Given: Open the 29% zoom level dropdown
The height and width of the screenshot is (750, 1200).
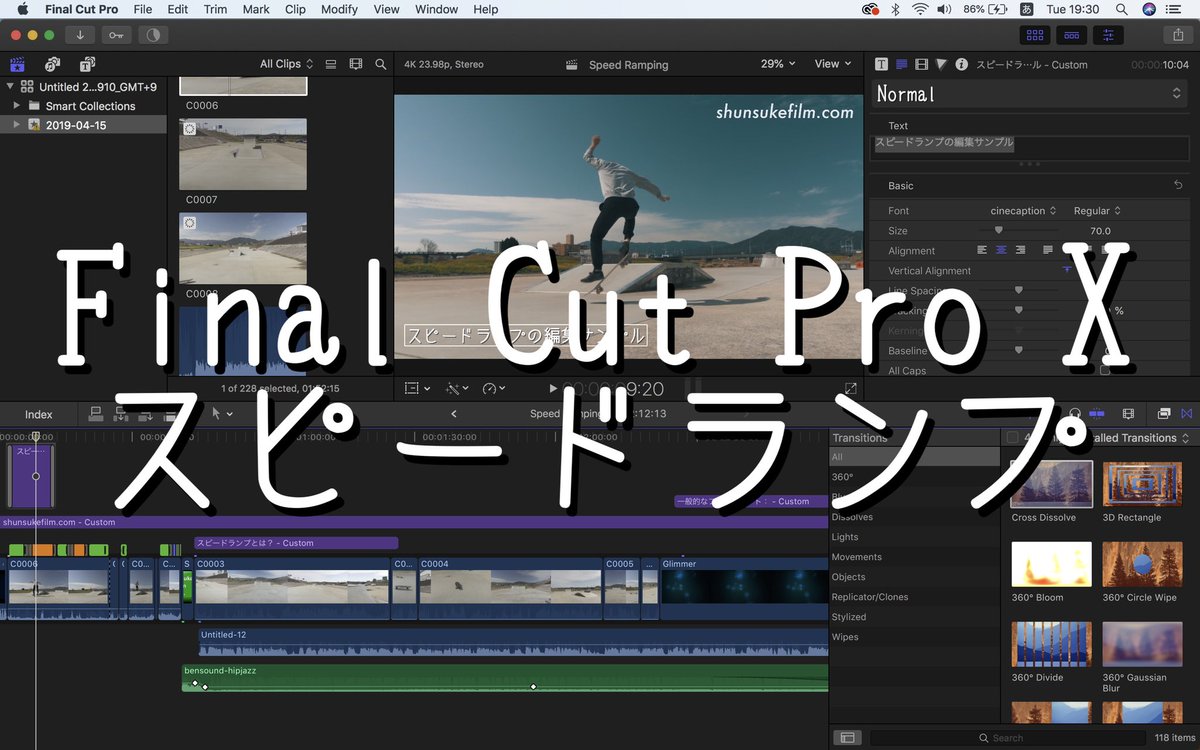Looking at the screenshot, I should pyautogui.click(x=778, y=64).
